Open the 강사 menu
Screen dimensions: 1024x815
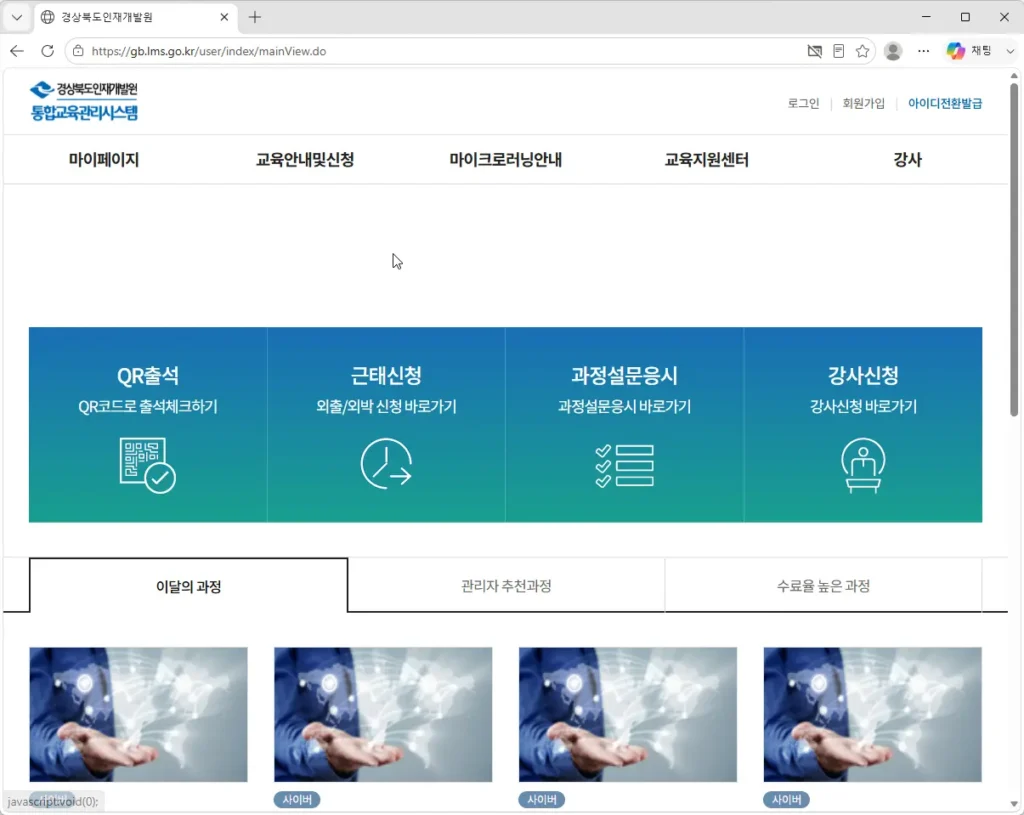[907, 159]
